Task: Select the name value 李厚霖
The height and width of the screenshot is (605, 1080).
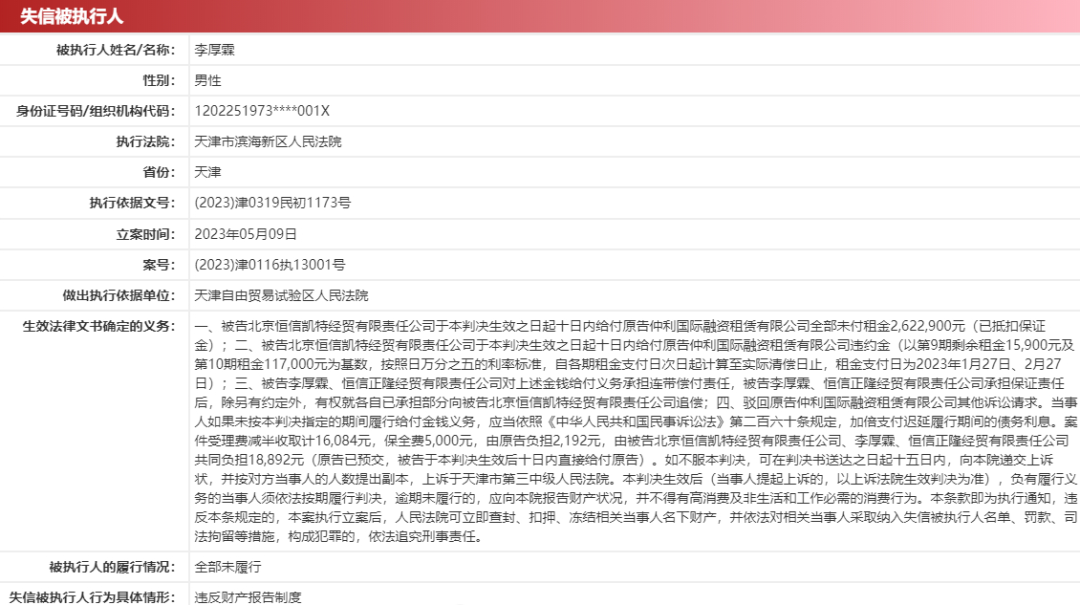Action: [x=214, y=50]
